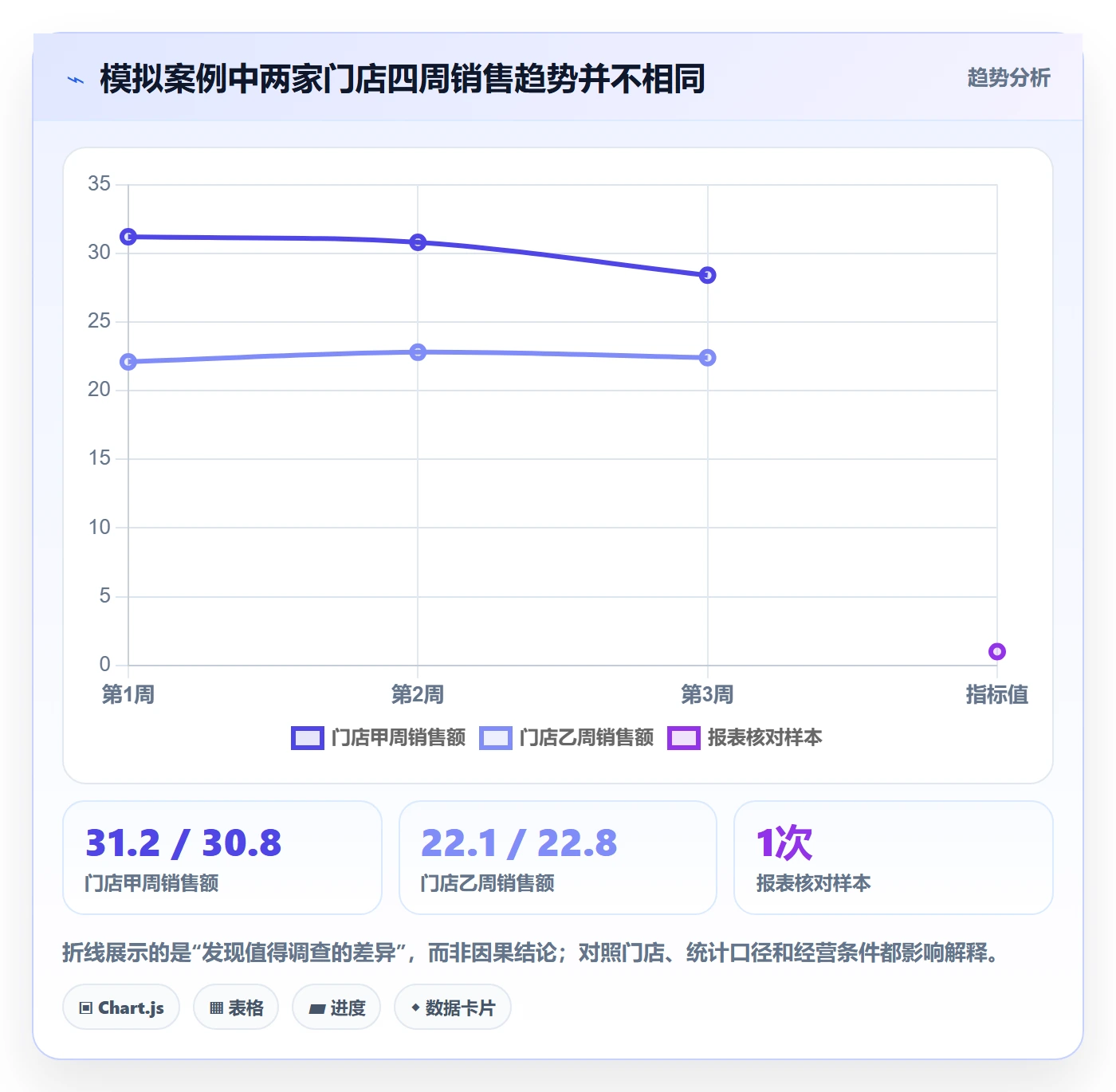Click the 第1周 axis label
Viewport: 1116px width, 1092px height.
pos(128,695)
